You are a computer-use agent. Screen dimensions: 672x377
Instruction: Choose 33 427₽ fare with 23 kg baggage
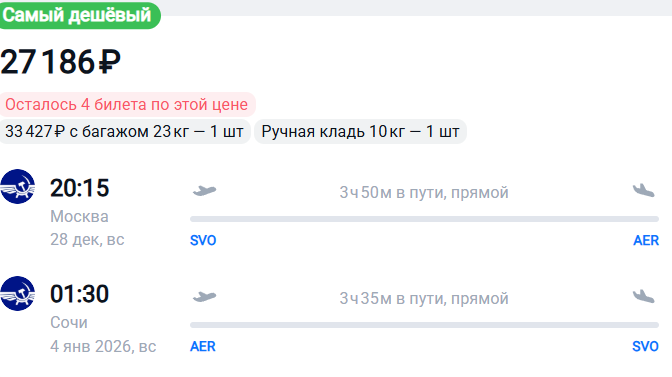125,132
